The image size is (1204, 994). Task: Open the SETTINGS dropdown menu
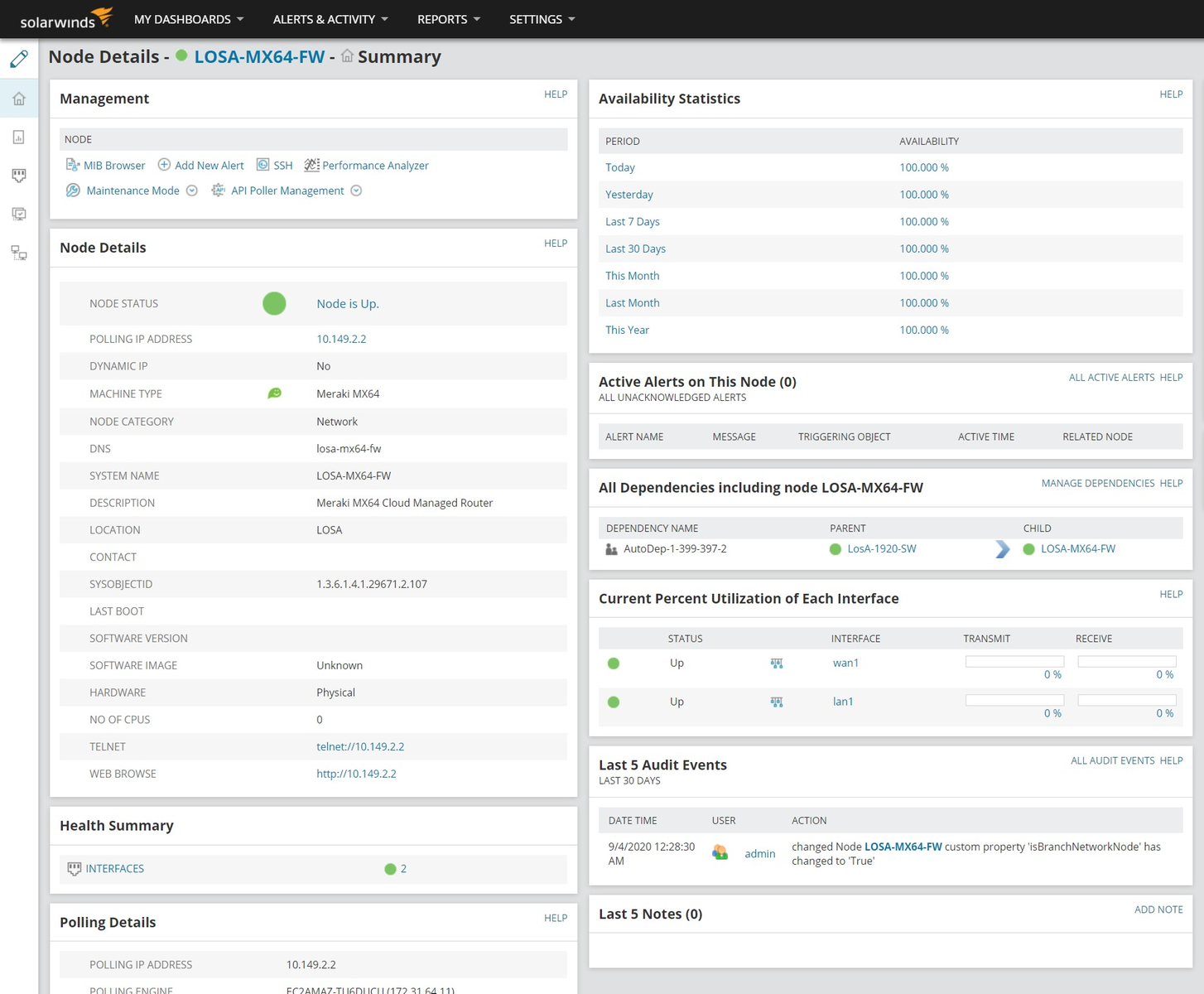(x=542, y=19)
